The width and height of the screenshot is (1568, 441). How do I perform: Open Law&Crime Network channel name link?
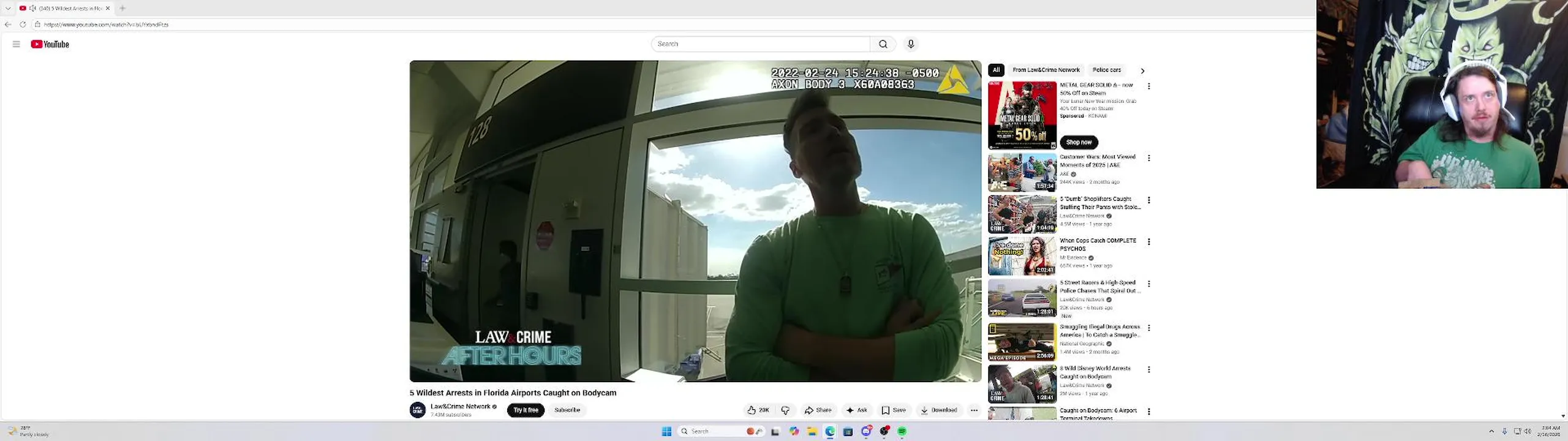pos(460,407)
